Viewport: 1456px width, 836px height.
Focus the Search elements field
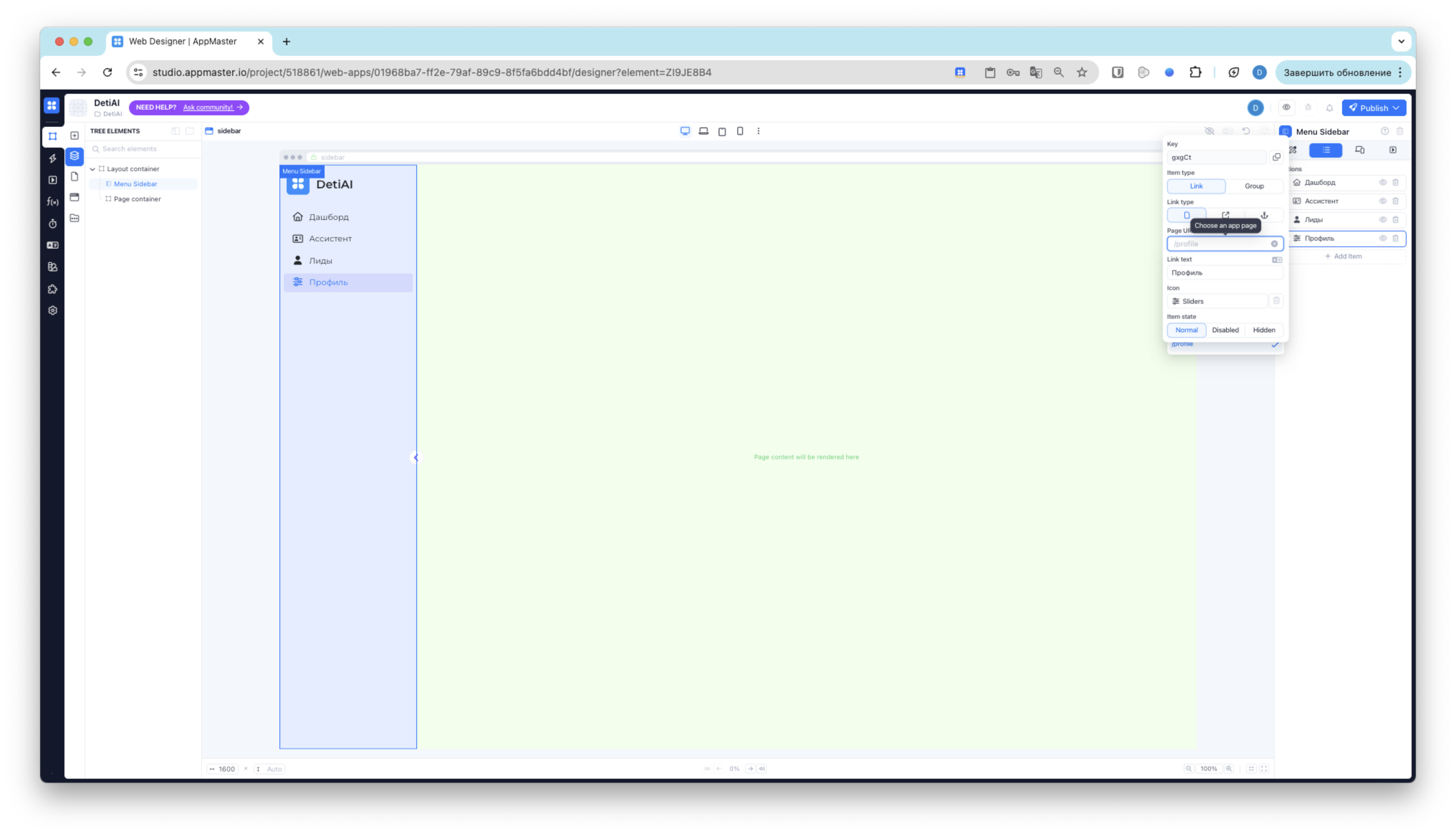point(144,149)
